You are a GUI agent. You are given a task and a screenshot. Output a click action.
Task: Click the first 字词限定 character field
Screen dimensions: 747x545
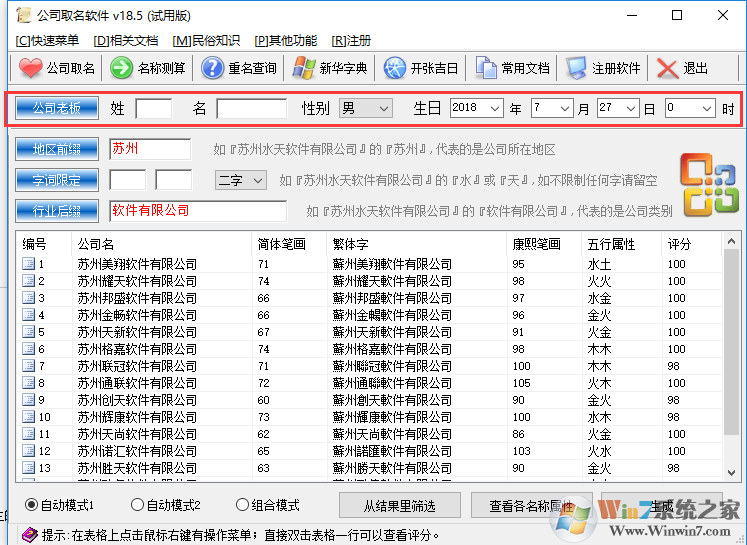pos(128,180)
